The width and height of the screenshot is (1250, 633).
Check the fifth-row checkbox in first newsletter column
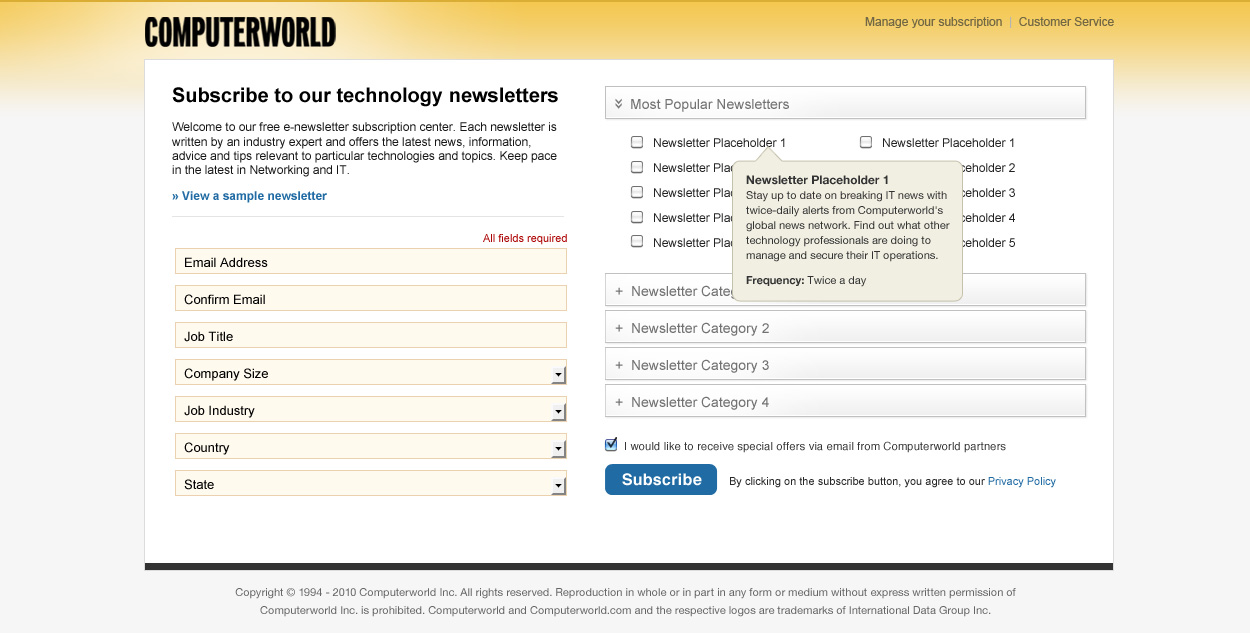pyautogui.click(x=637, y=241)
